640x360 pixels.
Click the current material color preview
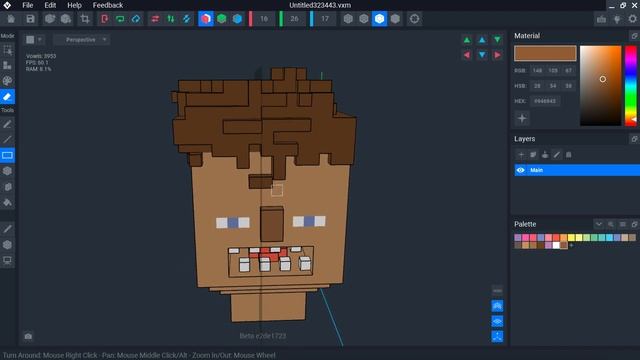click(545, 53)
